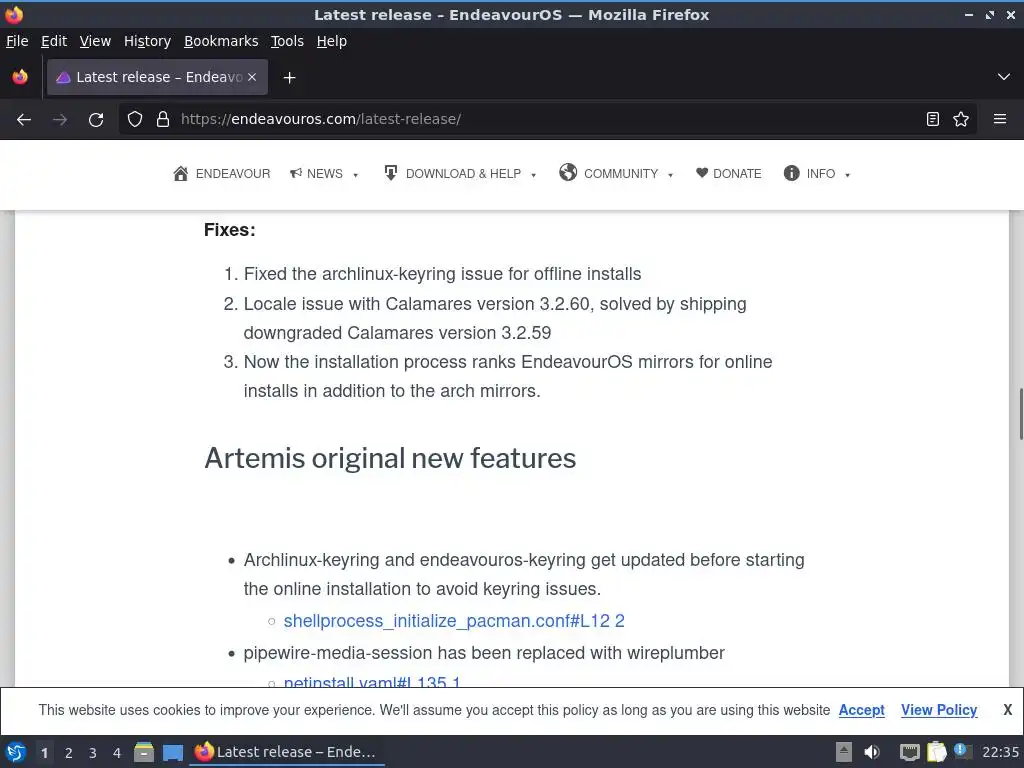
Task: Switch to workspace 3 in taskbar
Action: (93, 753)
